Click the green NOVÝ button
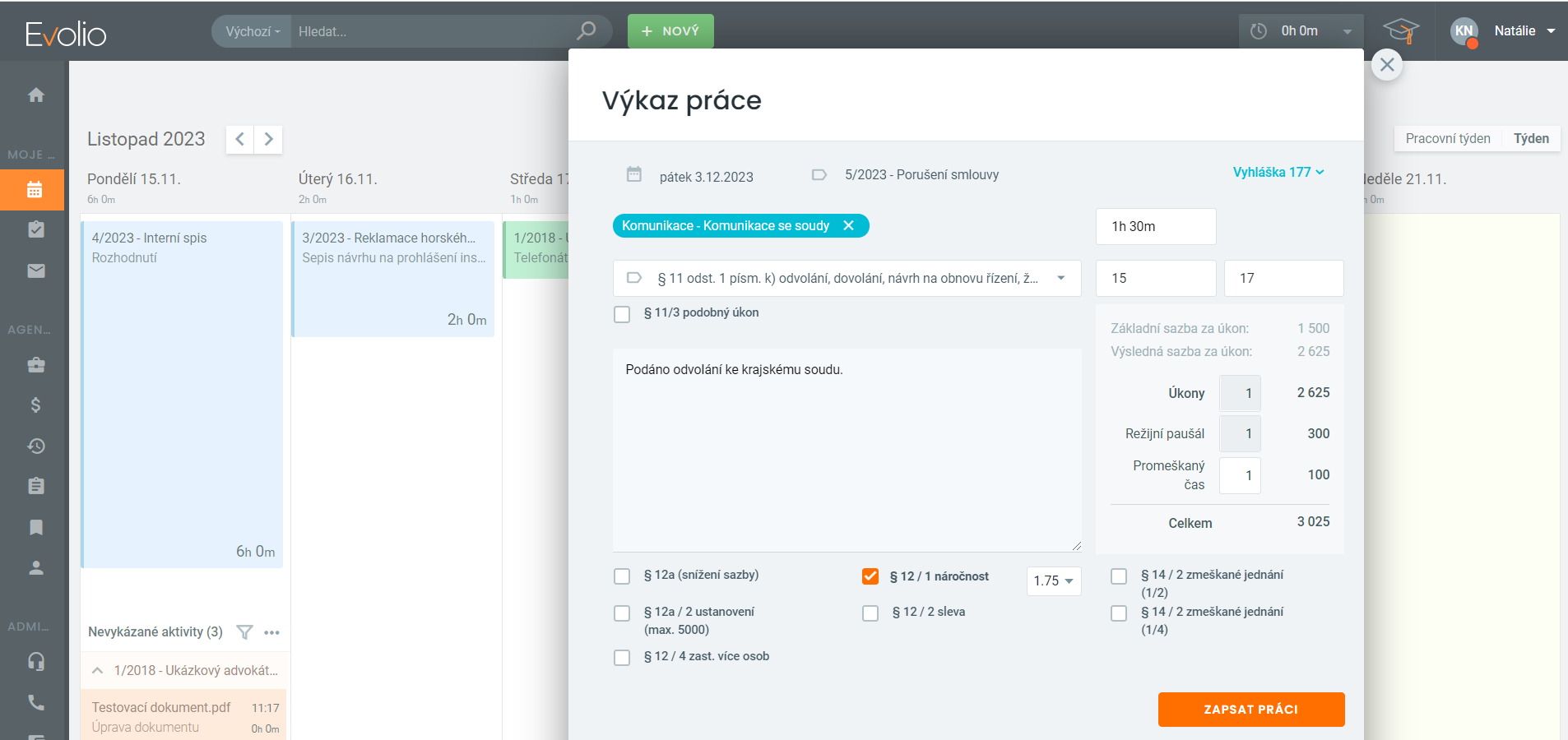 (x=670, y=31)
